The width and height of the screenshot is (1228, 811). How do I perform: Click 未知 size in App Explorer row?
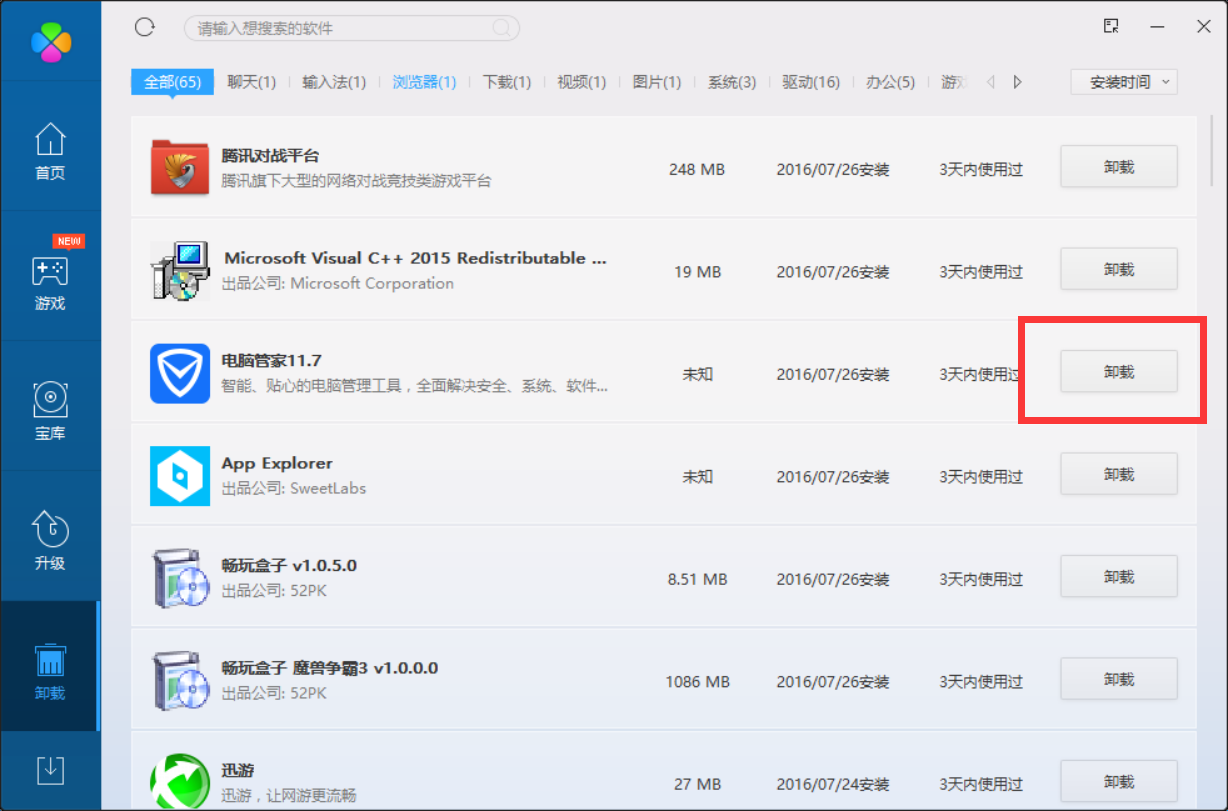point(697,477)
